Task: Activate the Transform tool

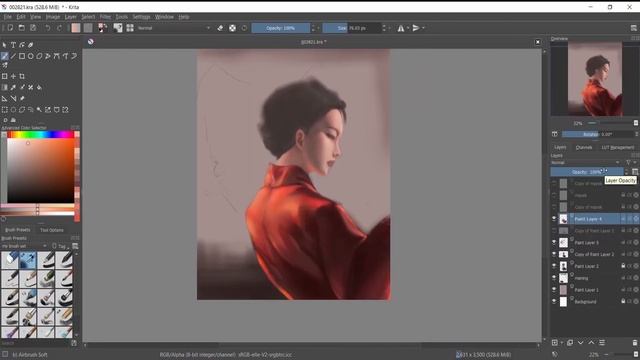Action: 4,76
